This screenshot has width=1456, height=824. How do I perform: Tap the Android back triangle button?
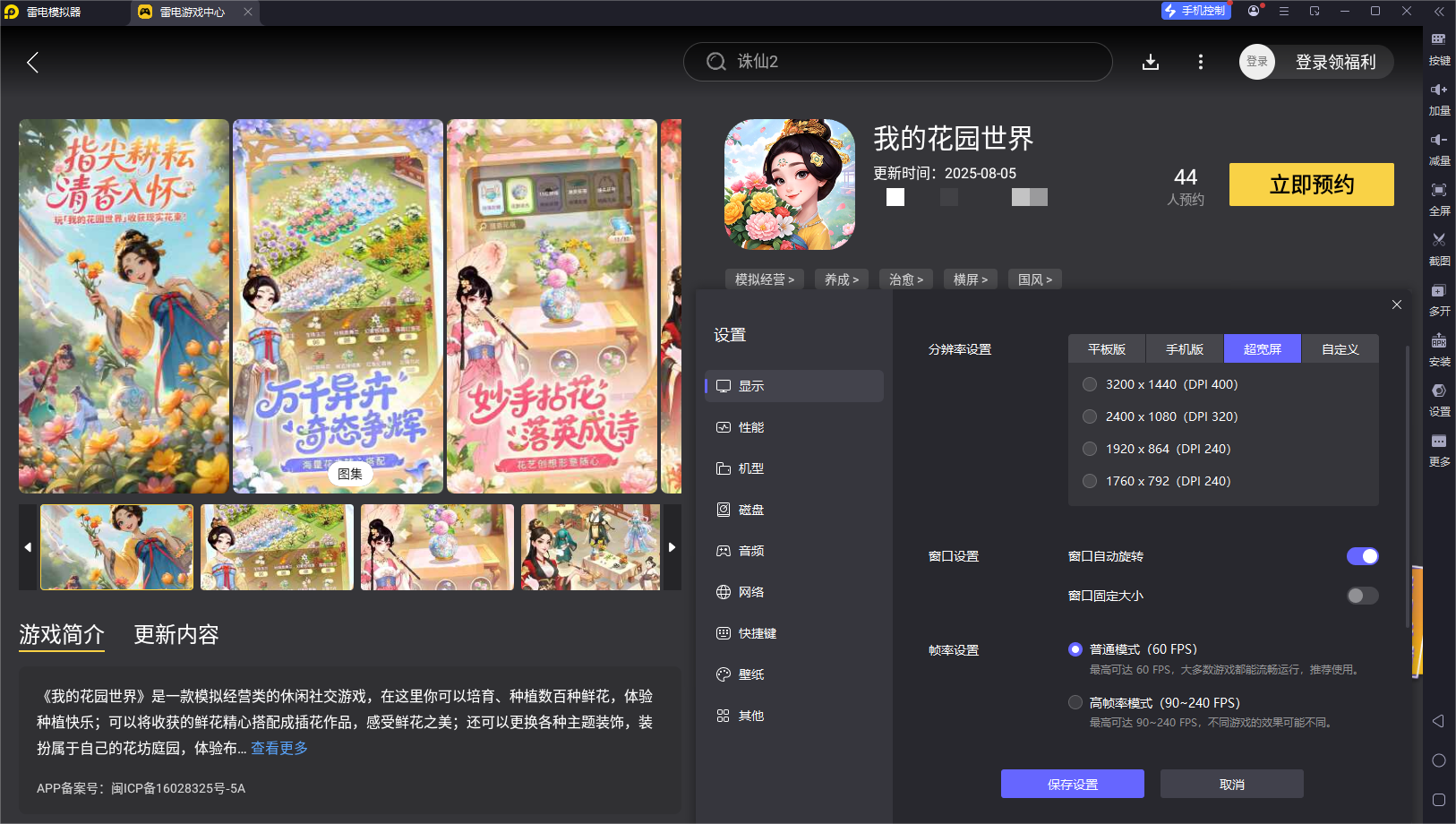click(1438, 721)
